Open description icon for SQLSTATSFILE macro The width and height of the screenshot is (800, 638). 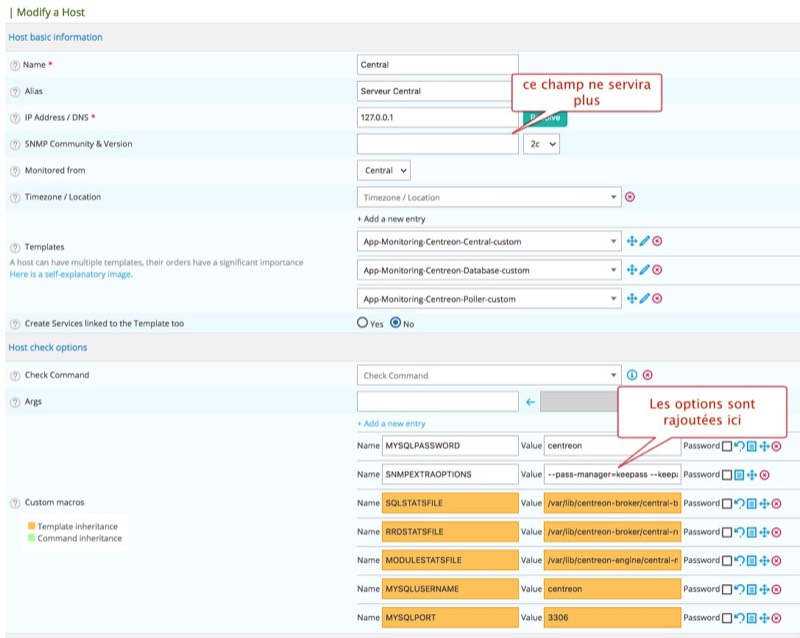tap(751, 503)
